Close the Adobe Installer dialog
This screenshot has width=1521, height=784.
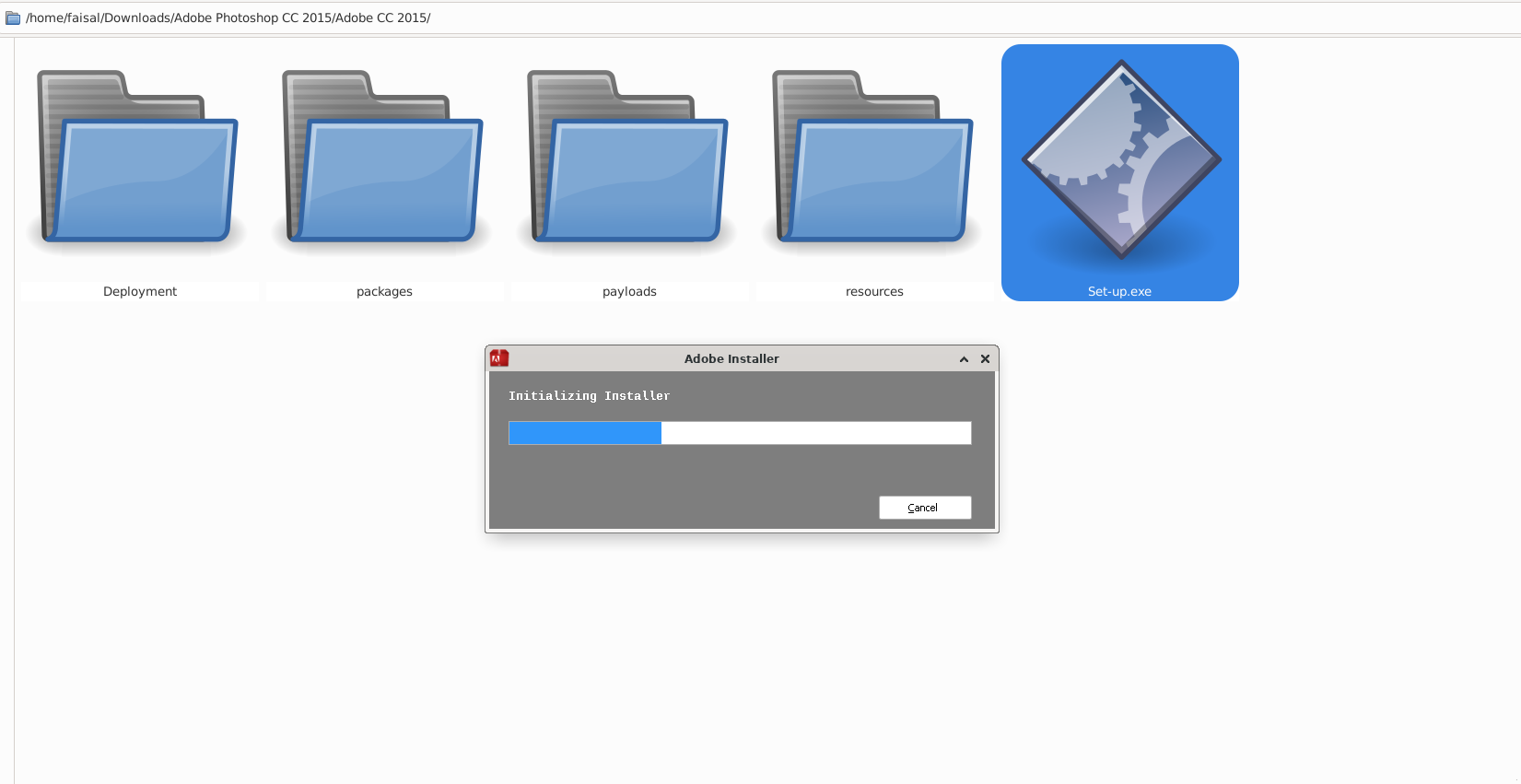[985, 359]
